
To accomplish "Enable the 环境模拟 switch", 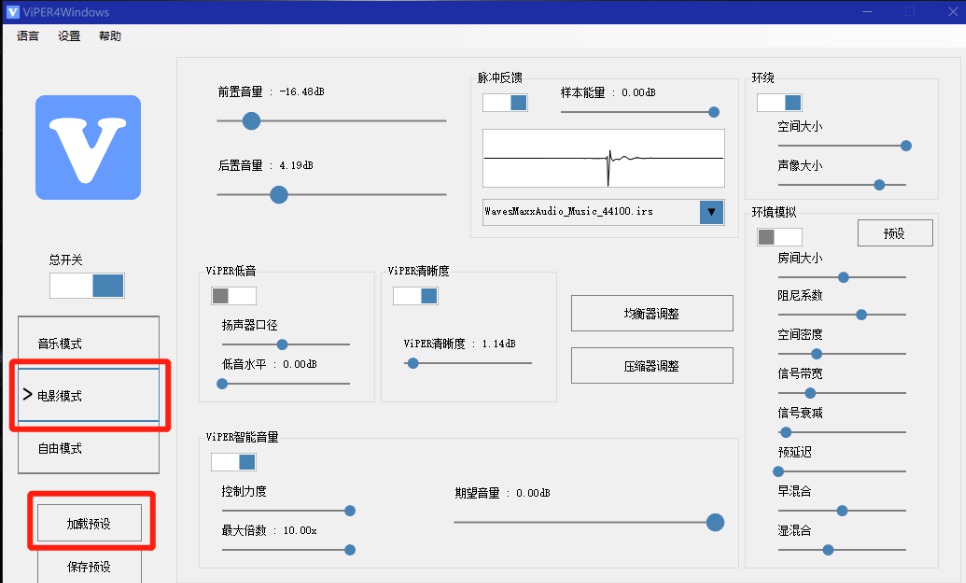I will tap(779, 237).
